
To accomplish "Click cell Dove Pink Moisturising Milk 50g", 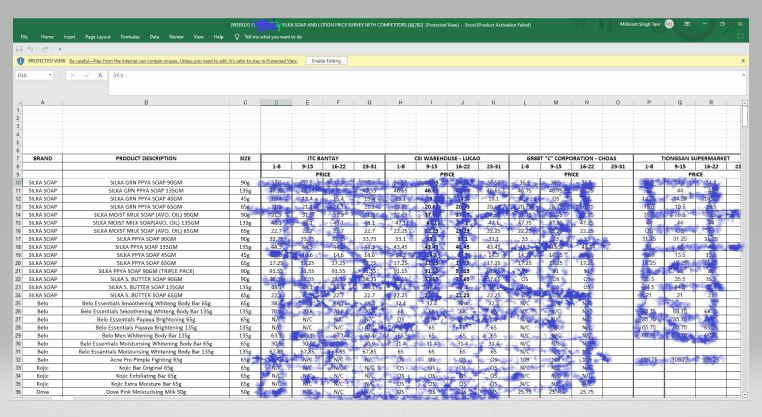I will [x=146, y=392].
